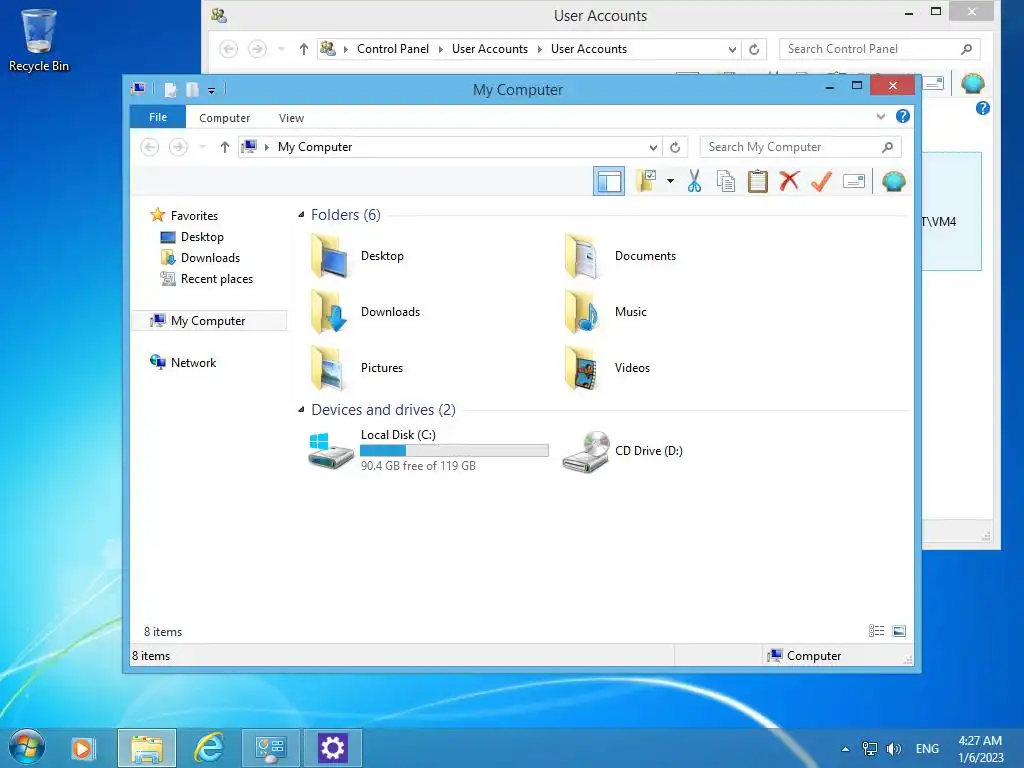1024x768 pixels.
Task: Open My Computer address bar history dropdown
Action: tap(653, 147)
